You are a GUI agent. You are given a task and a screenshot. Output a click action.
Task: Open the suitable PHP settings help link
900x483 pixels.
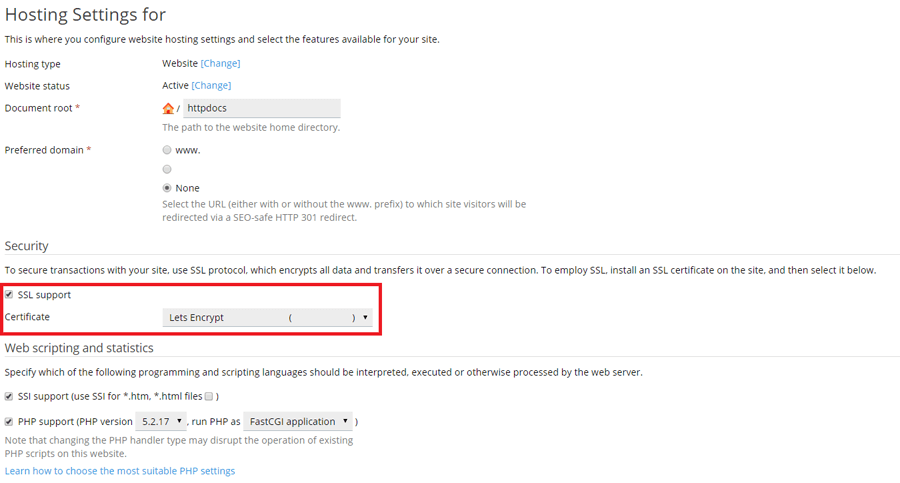point(120,471)
